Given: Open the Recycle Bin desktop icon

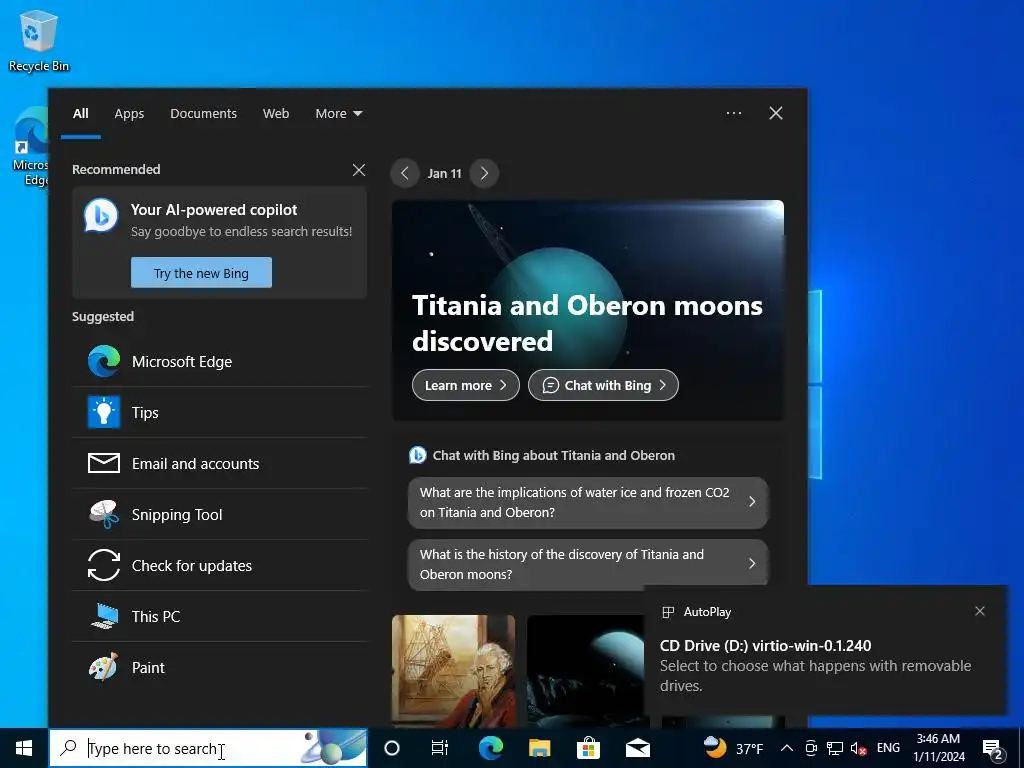Looking at the screenshot, I should tap(38, 40).
